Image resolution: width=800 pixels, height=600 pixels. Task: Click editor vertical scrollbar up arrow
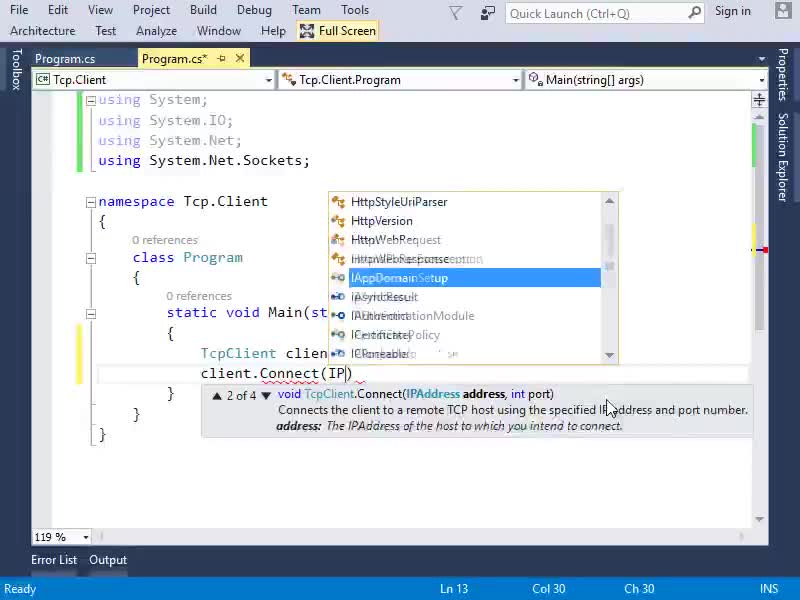click(x=759, y=117)
